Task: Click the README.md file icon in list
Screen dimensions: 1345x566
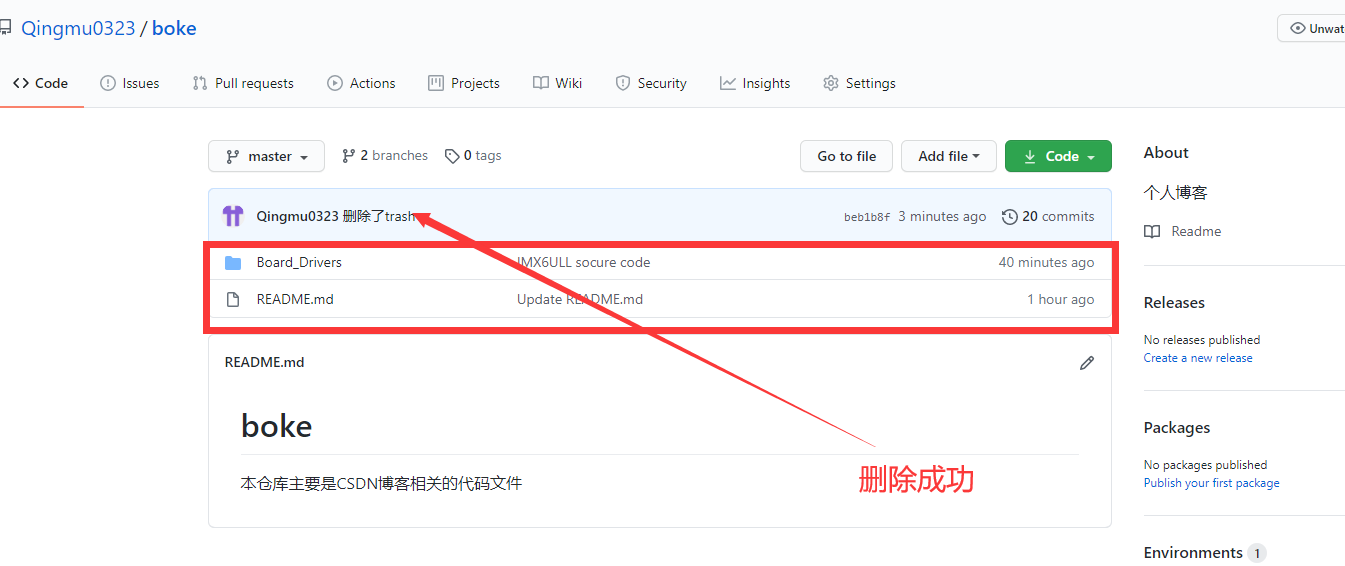Action: coord(233,299)
